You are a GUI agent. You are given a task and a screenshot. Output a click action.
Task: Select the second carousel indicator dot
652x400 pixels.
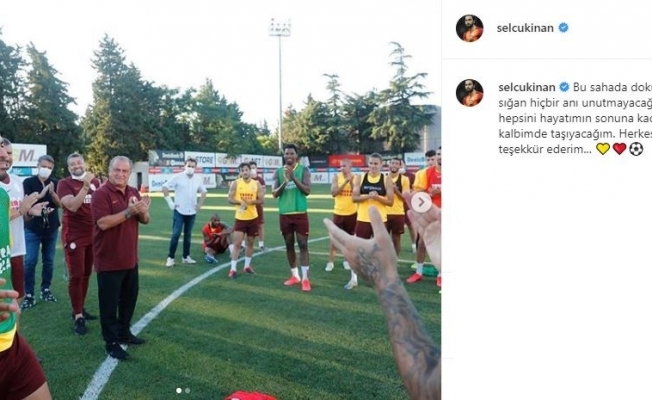point(188,390)
